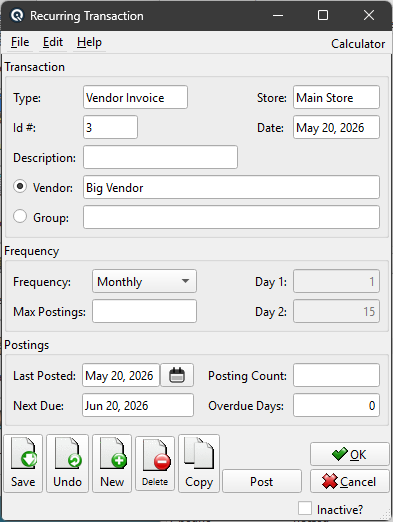Click the Store field showing Main Store
Screen dimensions: 393x522
336,97
